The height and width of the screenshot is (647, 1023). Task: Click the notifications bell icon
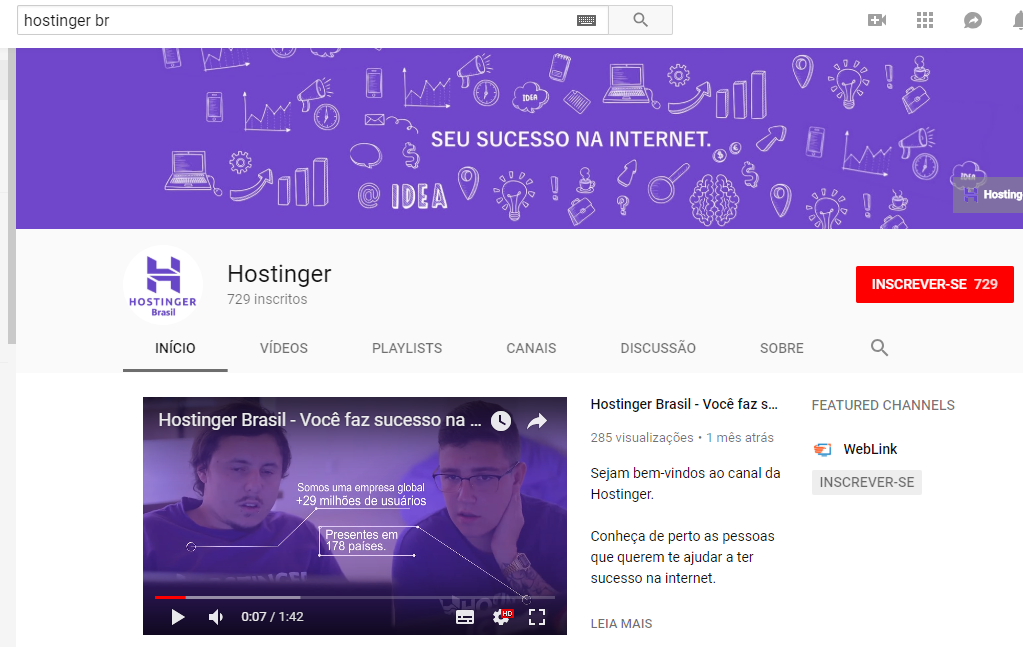pos(1018,20)
